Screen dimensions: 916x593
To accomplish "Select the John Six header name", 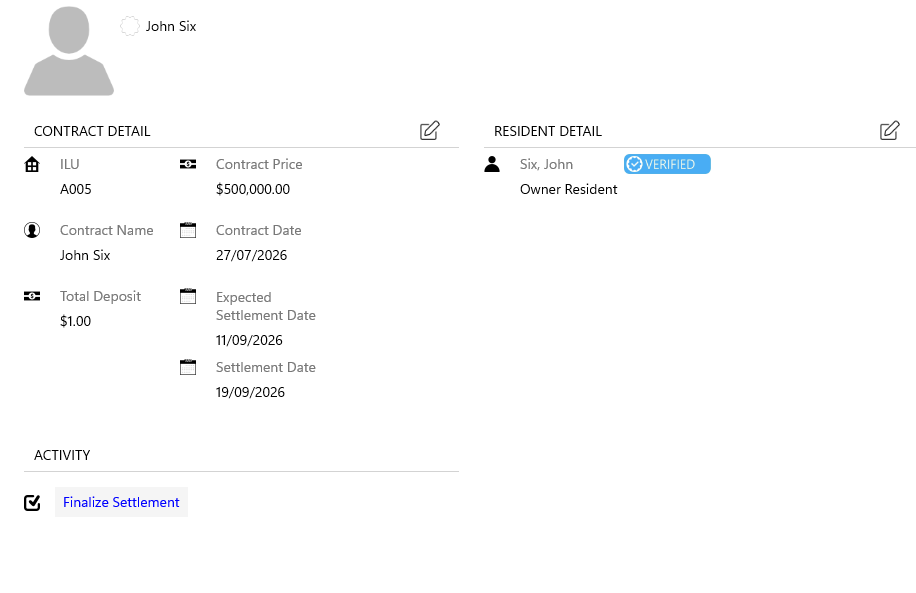I will (x=171, y=26).
